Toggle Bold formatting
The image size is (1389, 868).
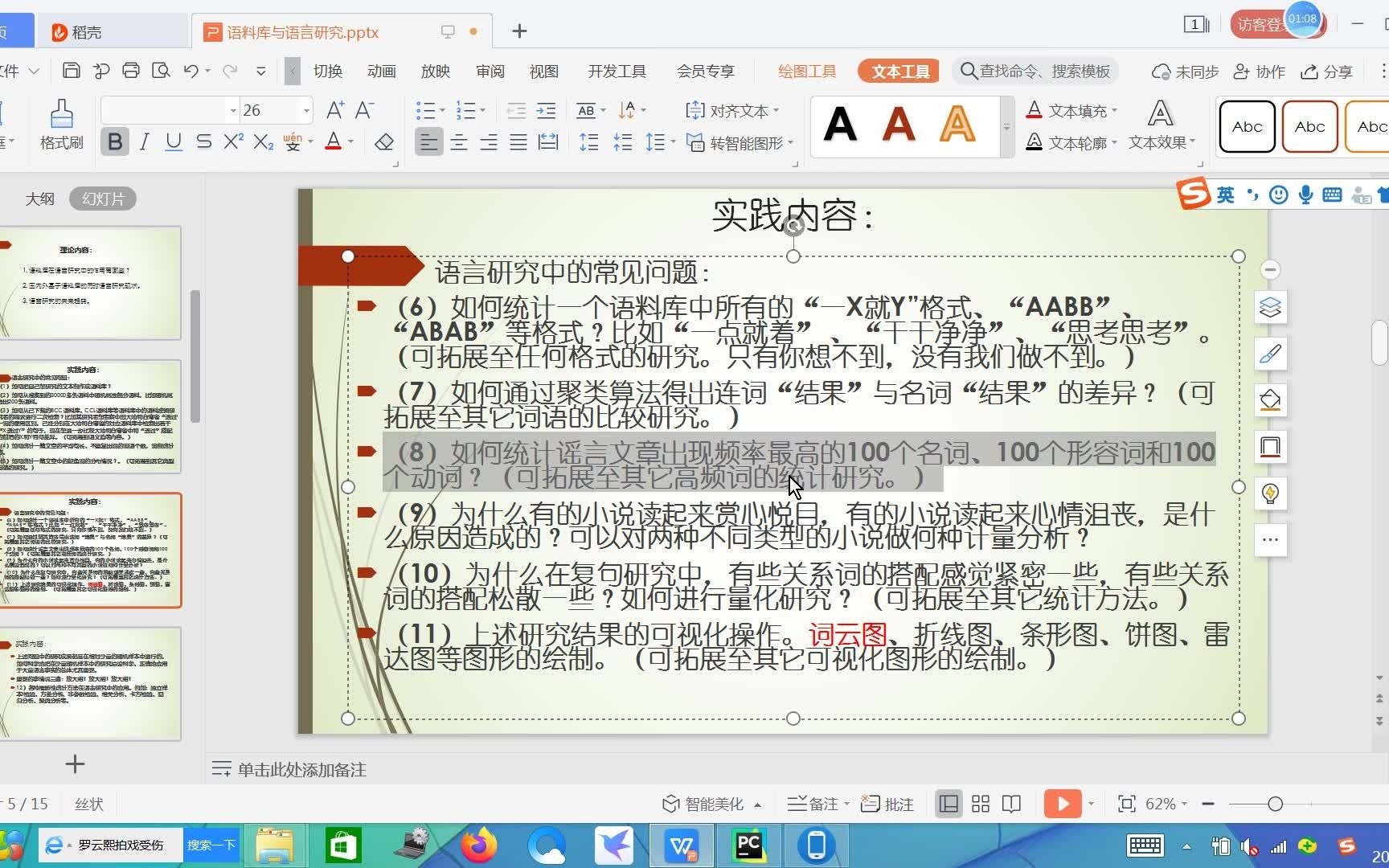[x=115, y=142]
